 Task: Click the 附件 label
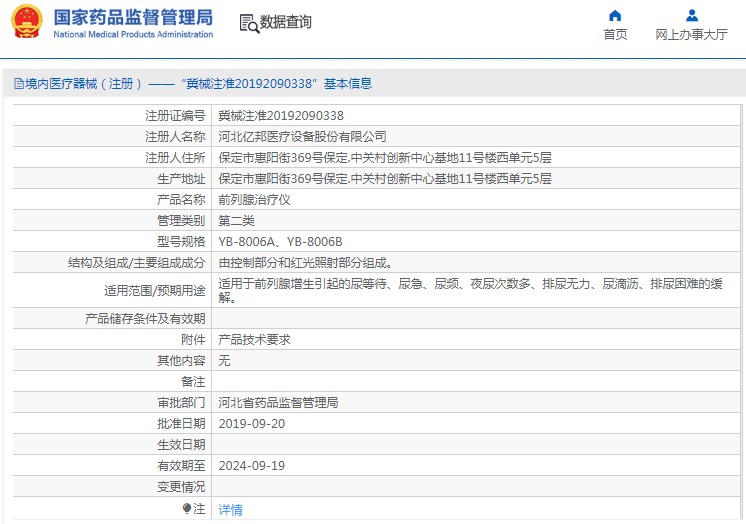point(193,340)
